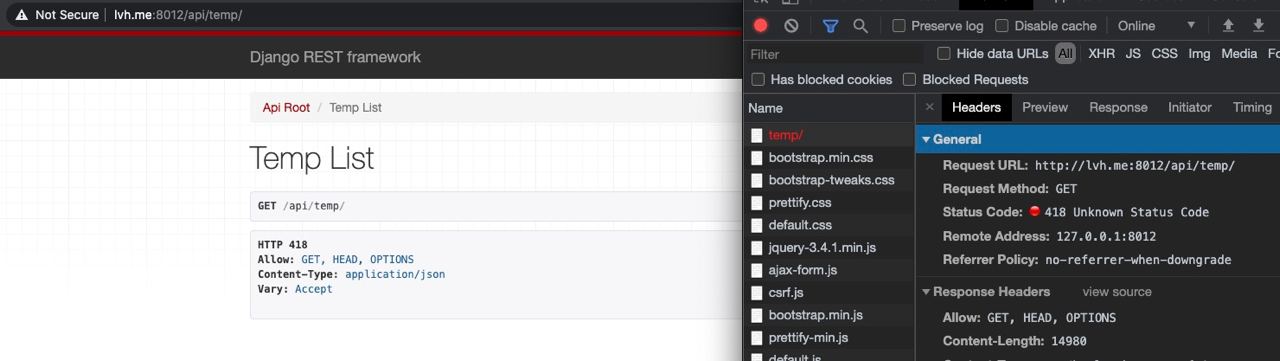Viewport: 1280px width, 361px height.
Task: Select the jquery-3.4.1.min.js request
Action: [x=829, y=247]
